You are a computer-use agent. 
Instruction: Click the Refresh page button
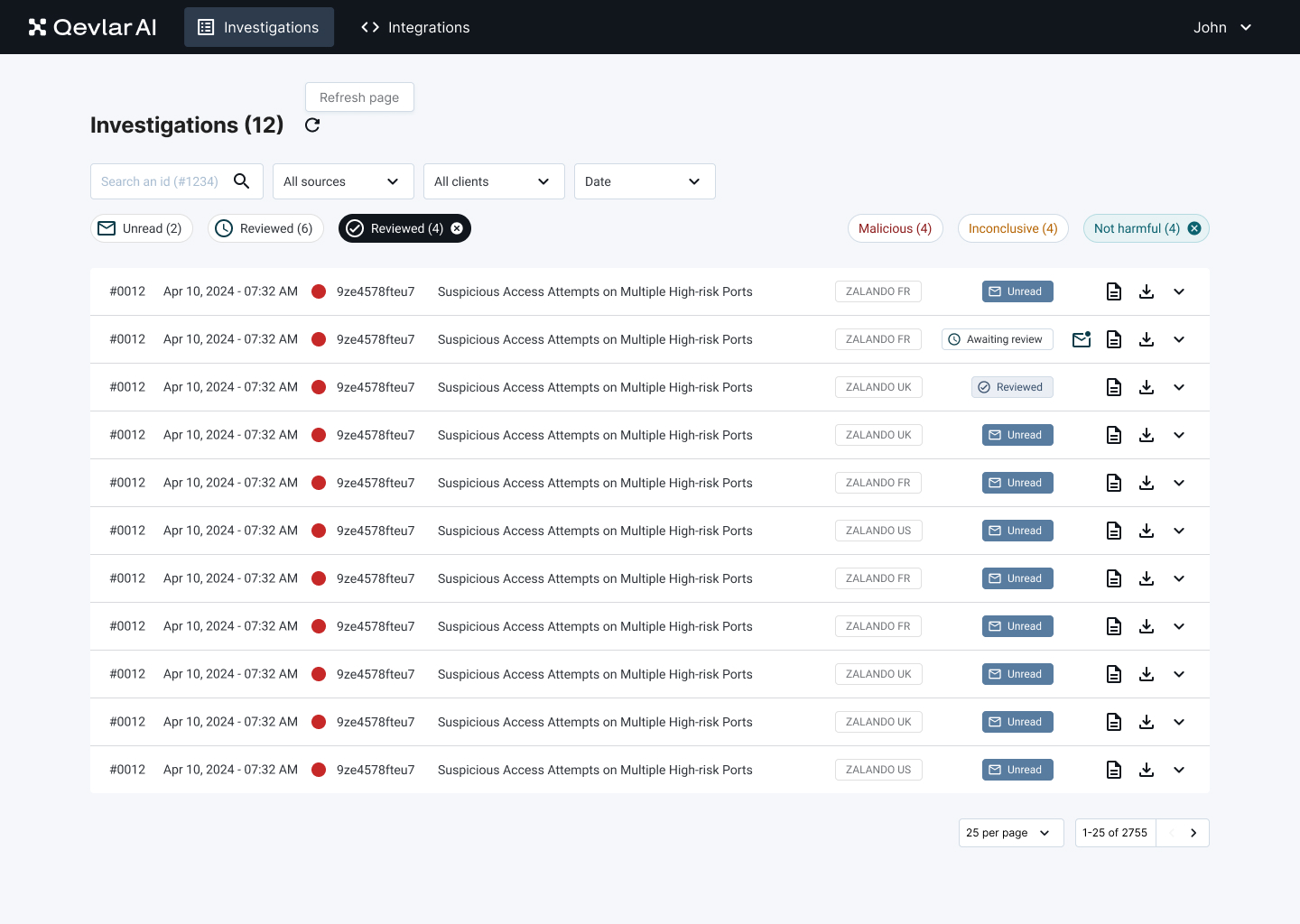pos(359,97)
